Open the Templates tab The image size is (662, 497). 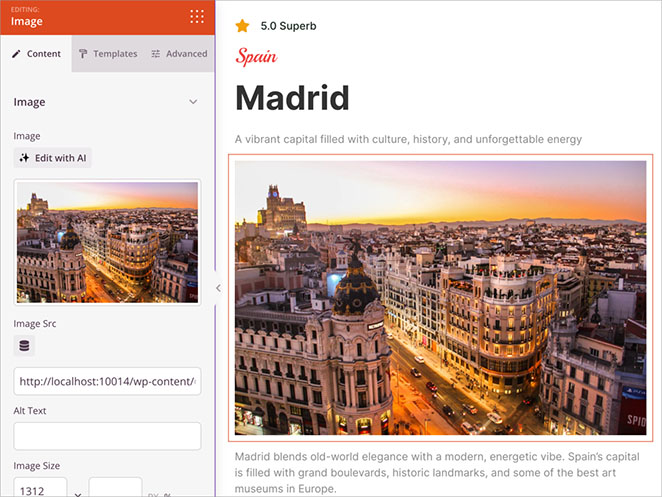[x=107, y=54]
